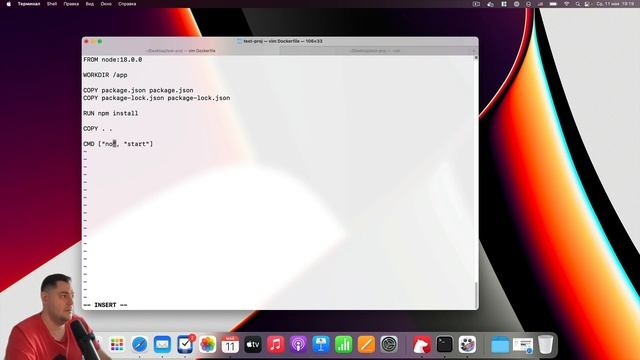The image size is (640, 360).
Task: Click the "WORKDIR /app" line
Action: tap(105, 75)
